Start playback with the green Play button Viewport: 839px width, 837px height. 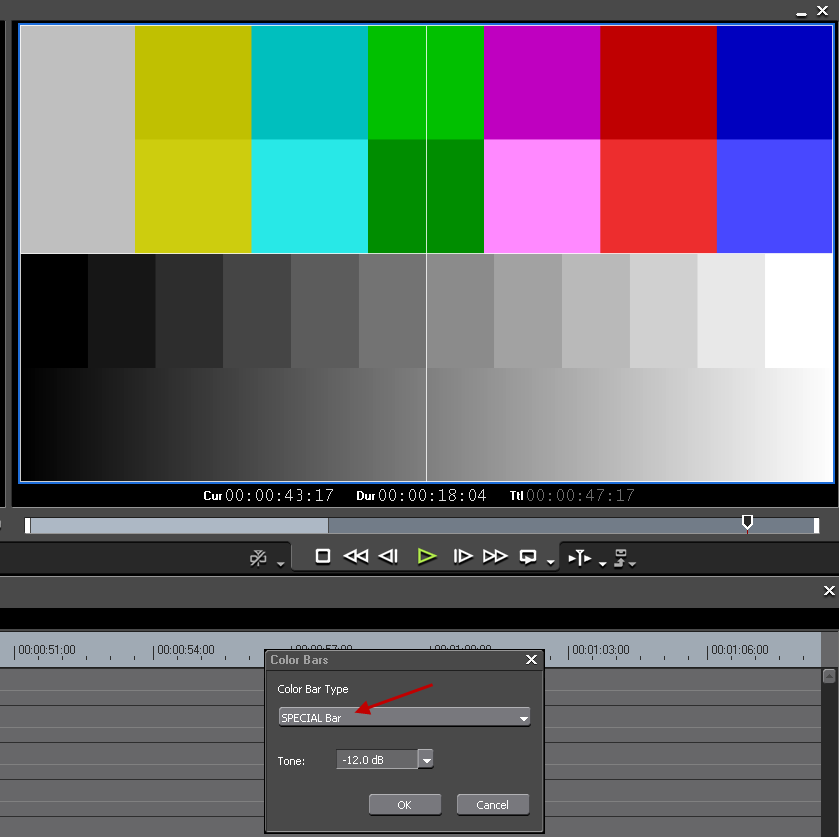427,557
